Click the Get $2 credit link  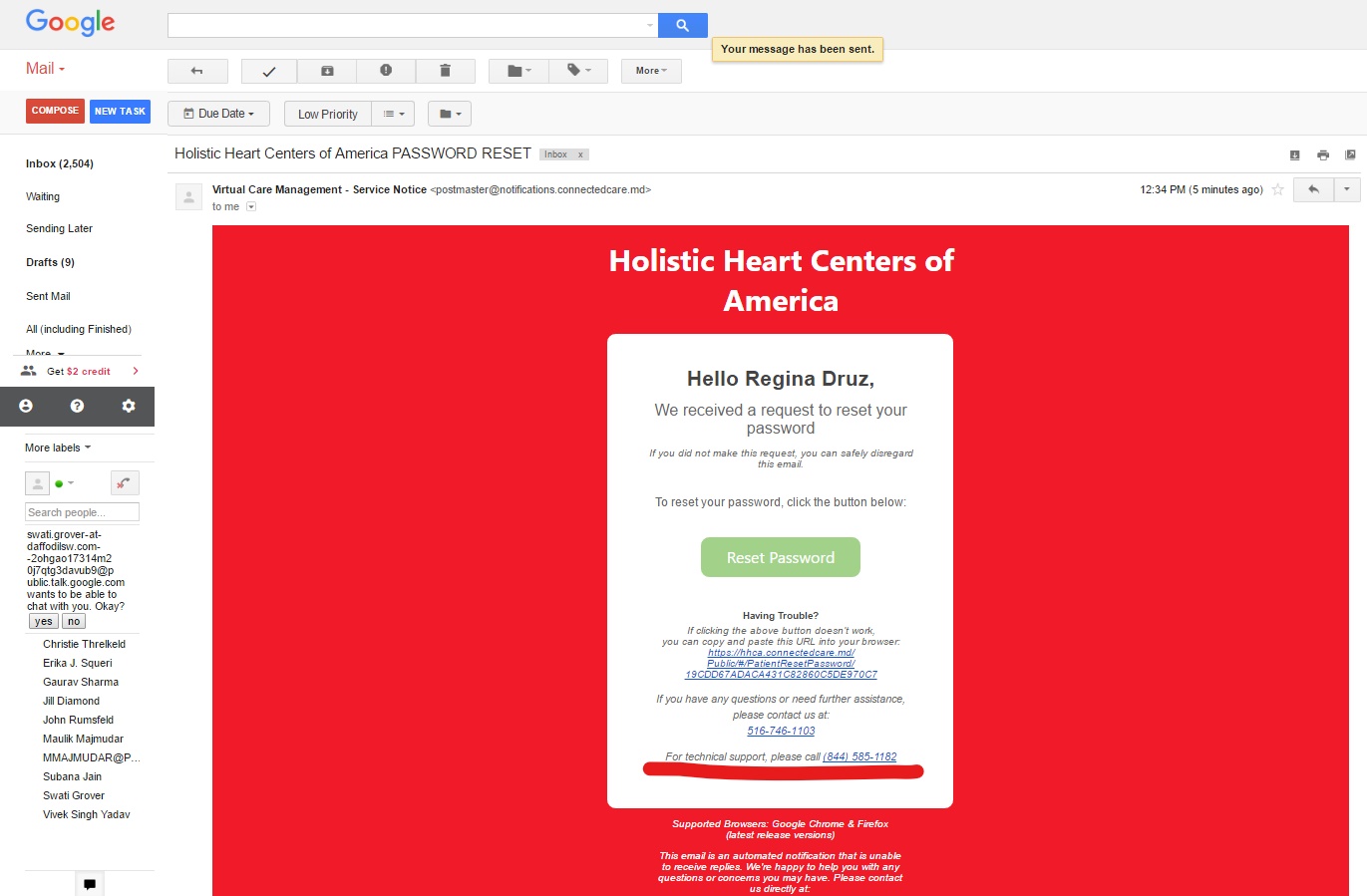pos(79,371)
